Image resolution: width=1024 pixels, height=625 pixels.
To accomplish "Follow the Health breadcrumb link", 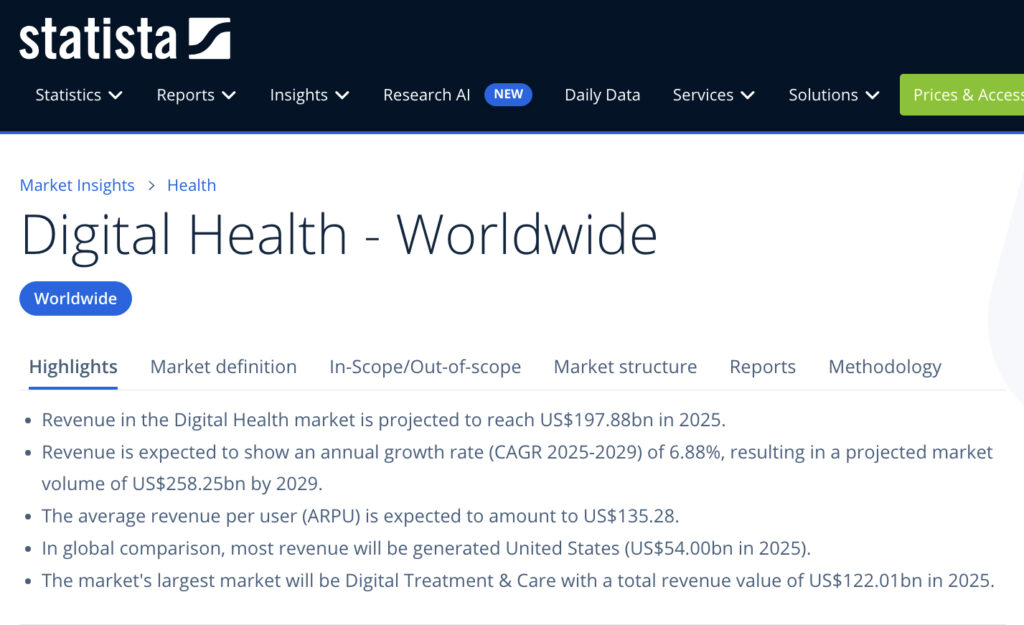I will pyautogui.click(x=191, y=185).
